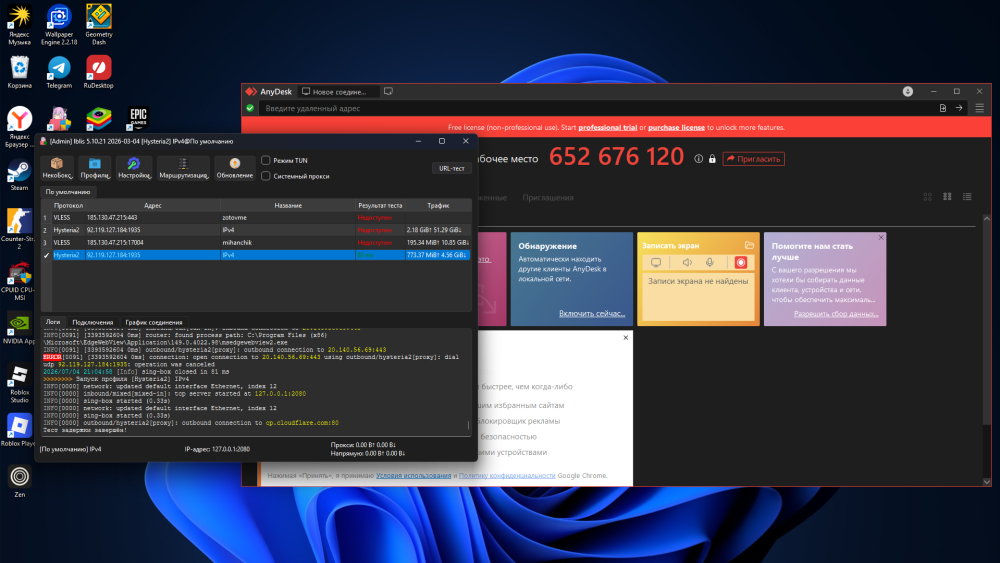Switch AnyDesk to medium tiles view icon

pyautogui.click(x=947, y=197)
